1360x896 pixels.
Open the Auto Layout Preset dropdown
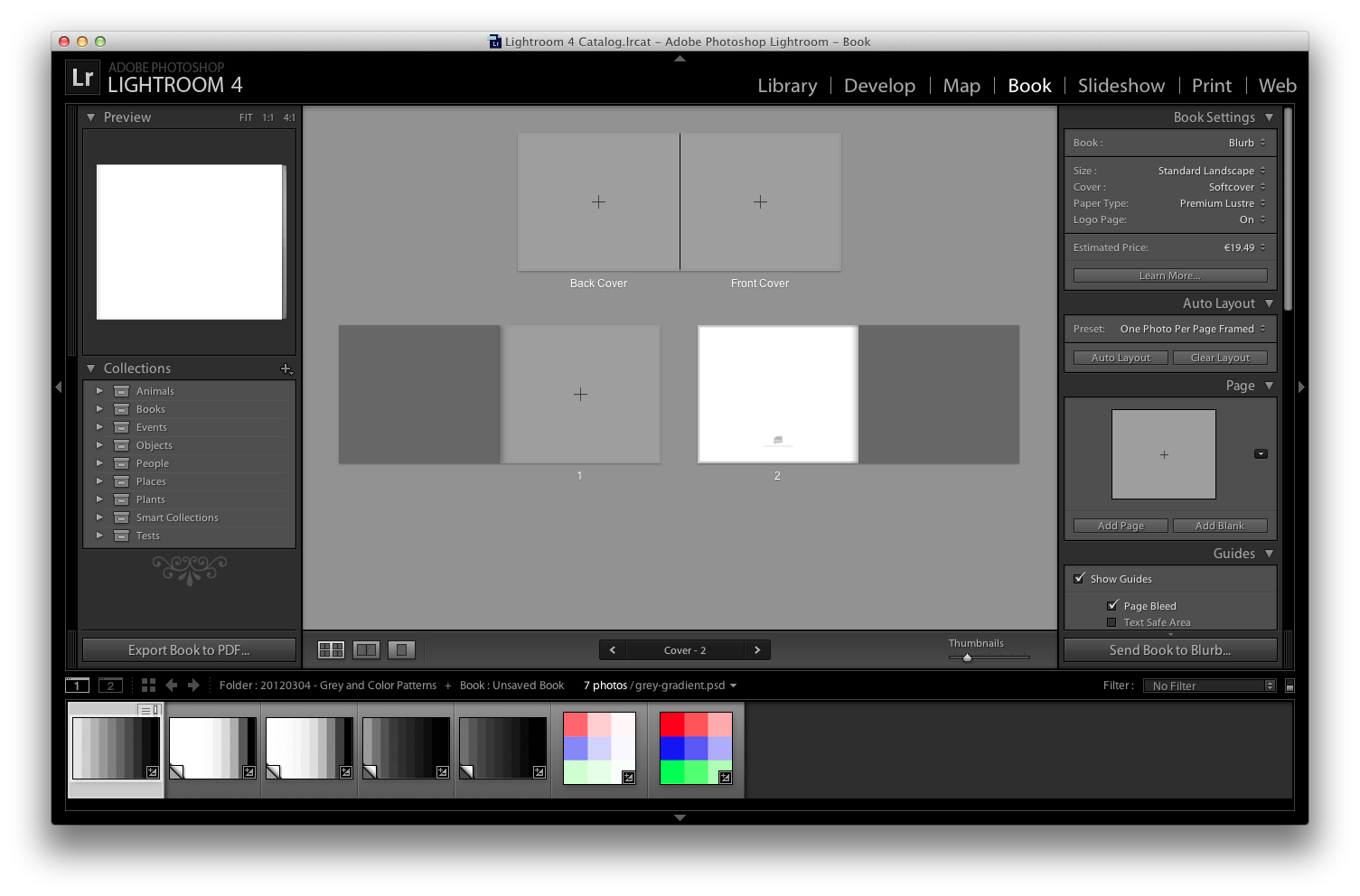1193,329
